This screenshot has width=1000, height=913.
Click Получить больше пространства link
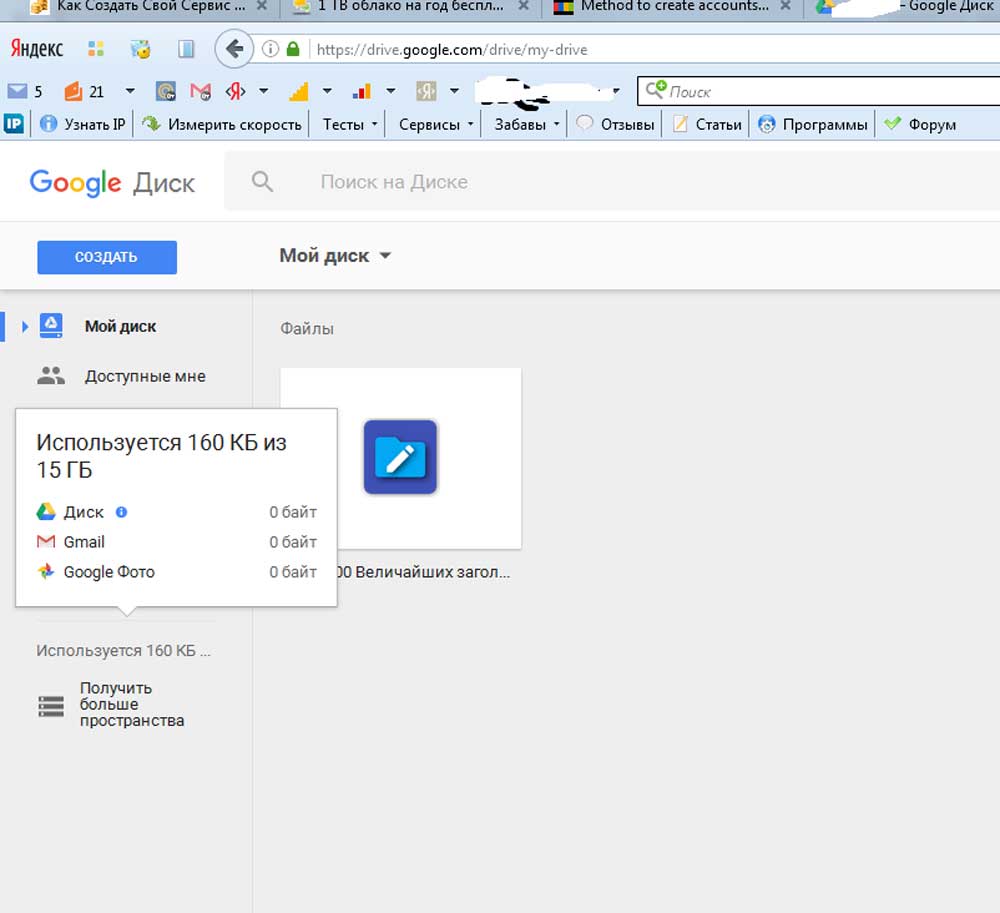click(131, 705)
